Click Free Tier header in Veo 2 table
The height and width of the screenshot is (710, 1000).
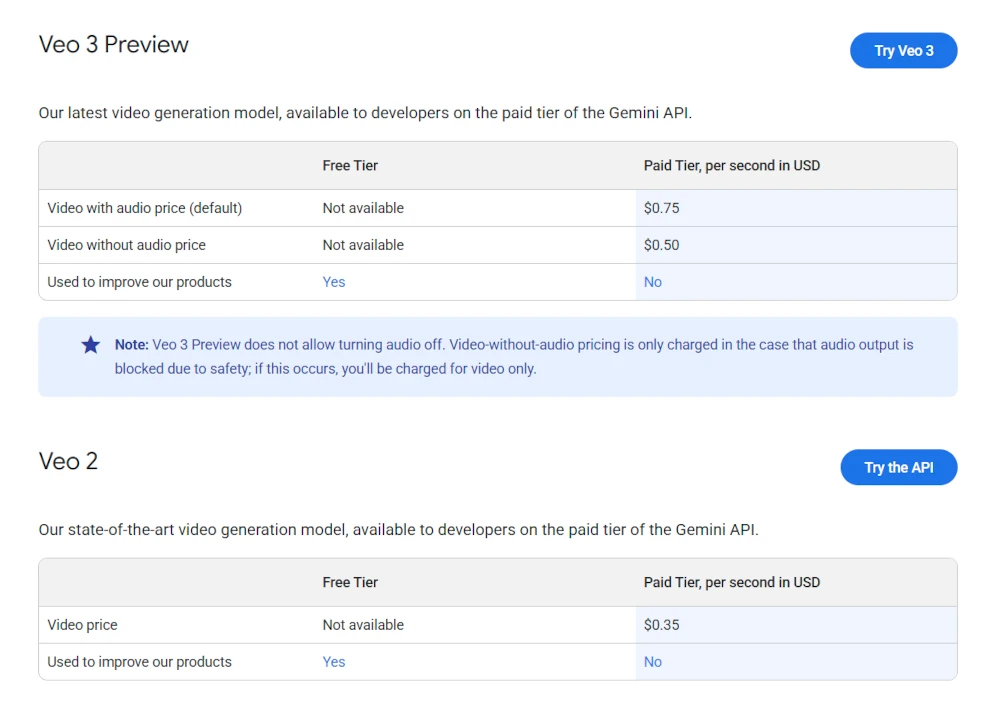tap(350, 582)
